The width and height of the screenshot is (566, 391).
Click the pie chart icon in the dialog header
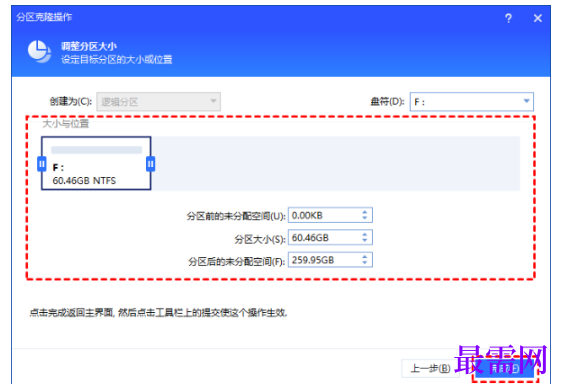pyautogui.click(x=39, y=51)
